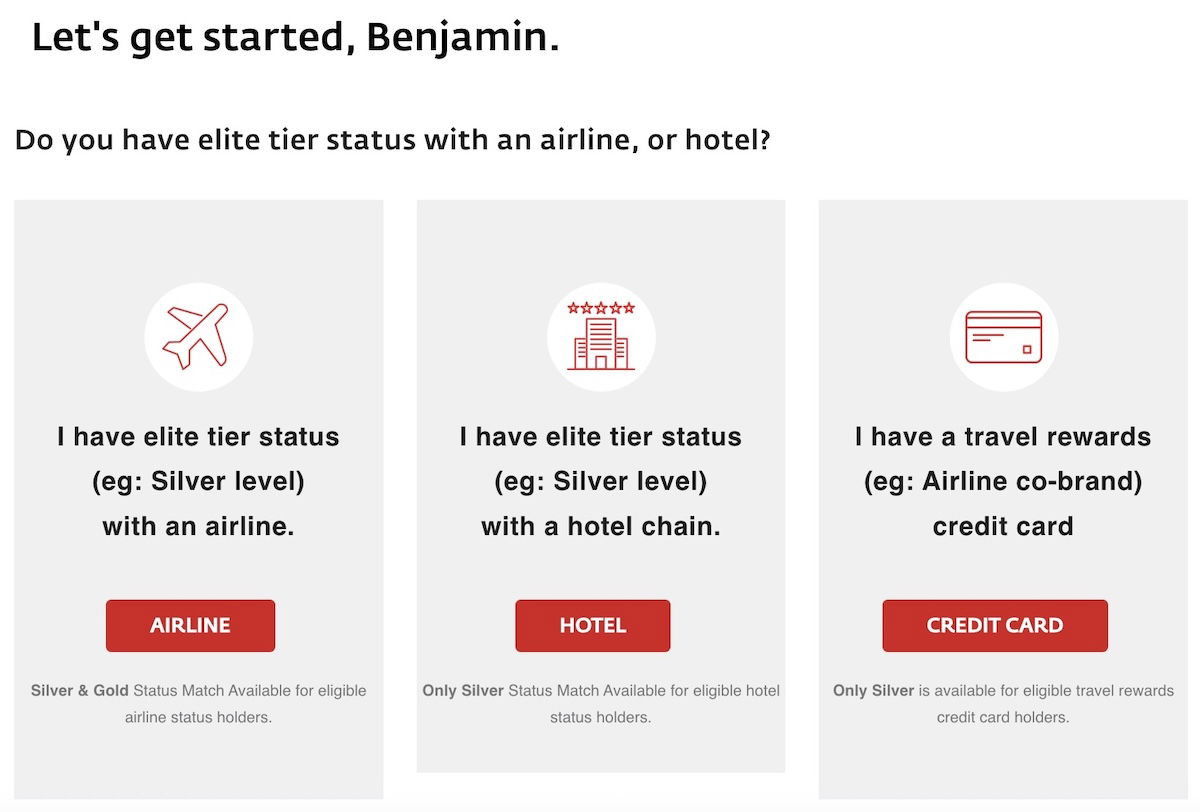Screen dimensions: 1200x812
Task: Click the 'airline status holders.' text under AIRLINE
Action: pyautogui.click(x=198, y=717)
